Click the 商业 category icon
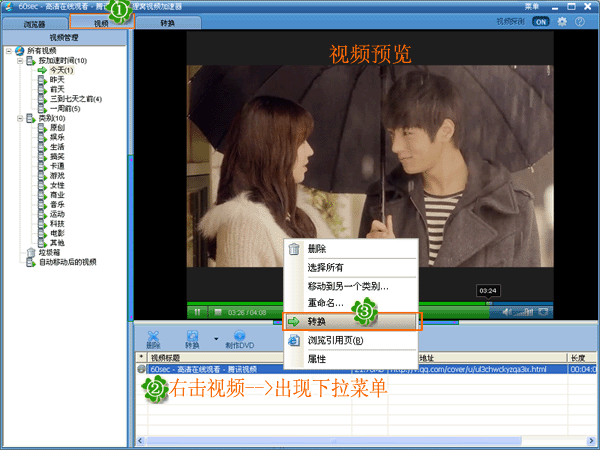600x450 pixels. coord(42,195)
